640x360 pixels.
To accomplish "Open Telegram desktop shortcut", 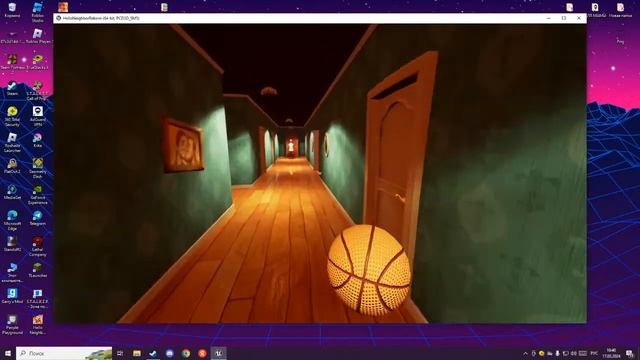I will click(x=38, y=218).
